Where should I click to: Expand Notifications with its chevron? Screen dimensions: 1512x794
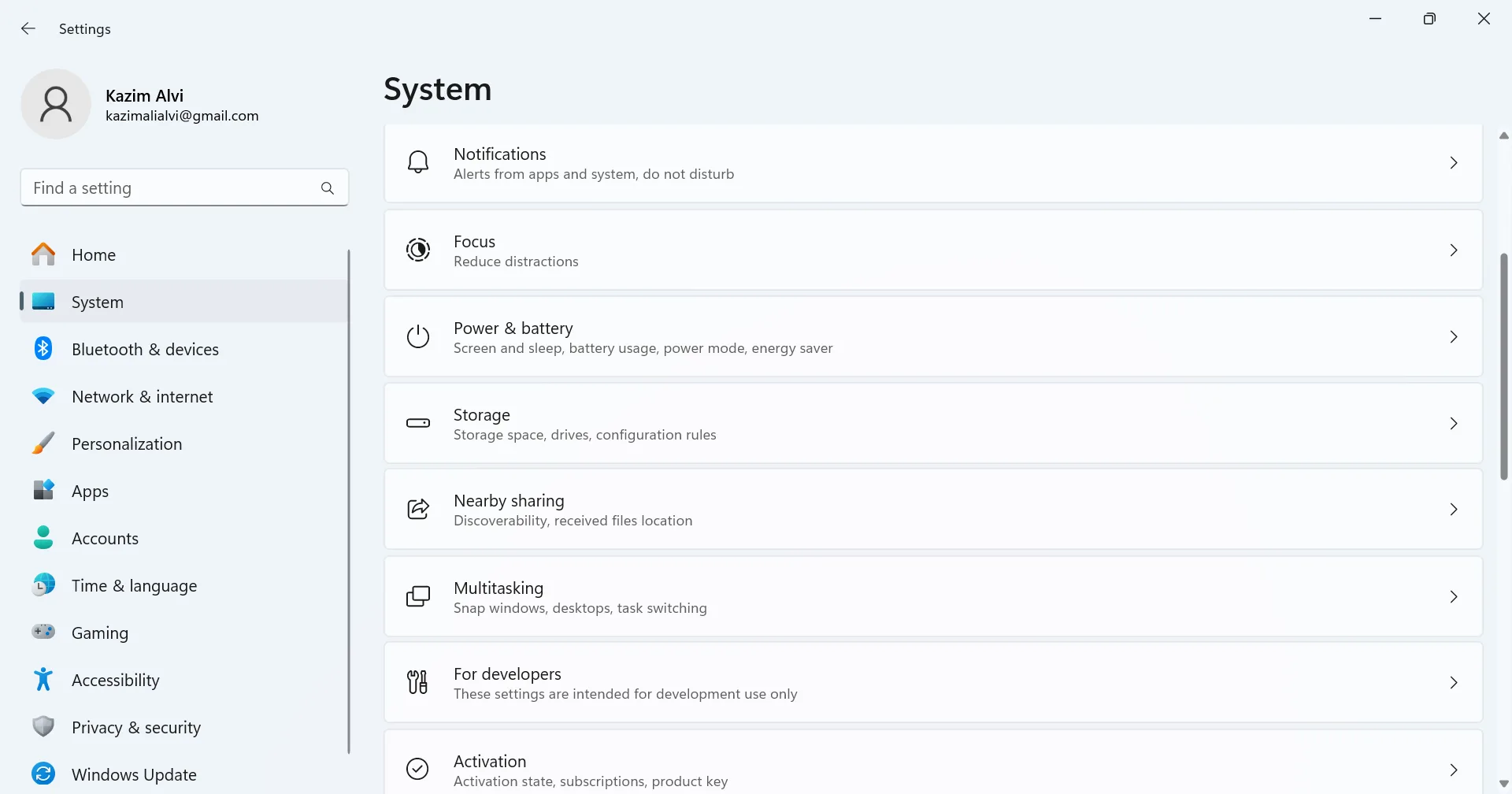[x=1454, y=163]
